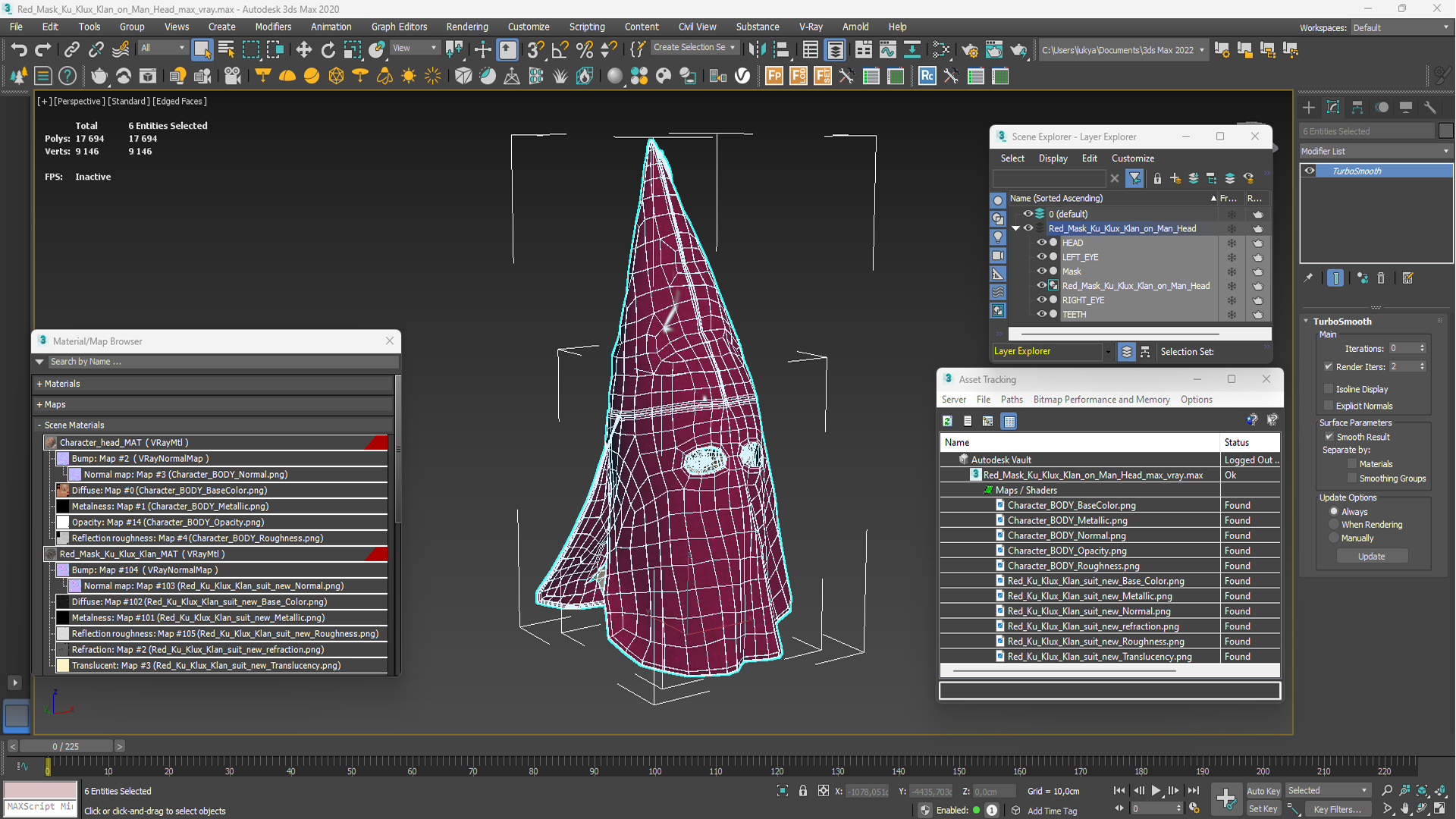Enable Explicit Normals checkbox
1456x819 pixels.
pyautogui.click(x=1328, y=406)
